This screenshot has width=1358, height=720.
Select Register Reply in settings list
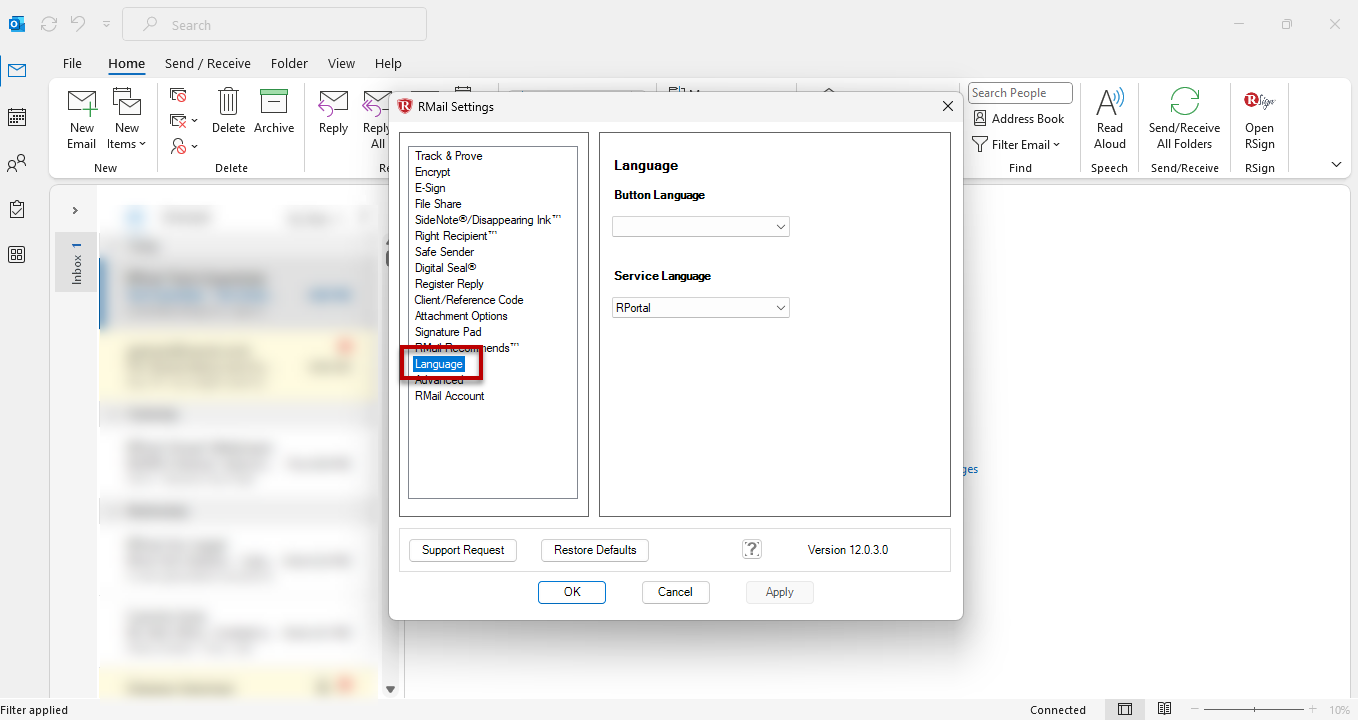point(450,284)
